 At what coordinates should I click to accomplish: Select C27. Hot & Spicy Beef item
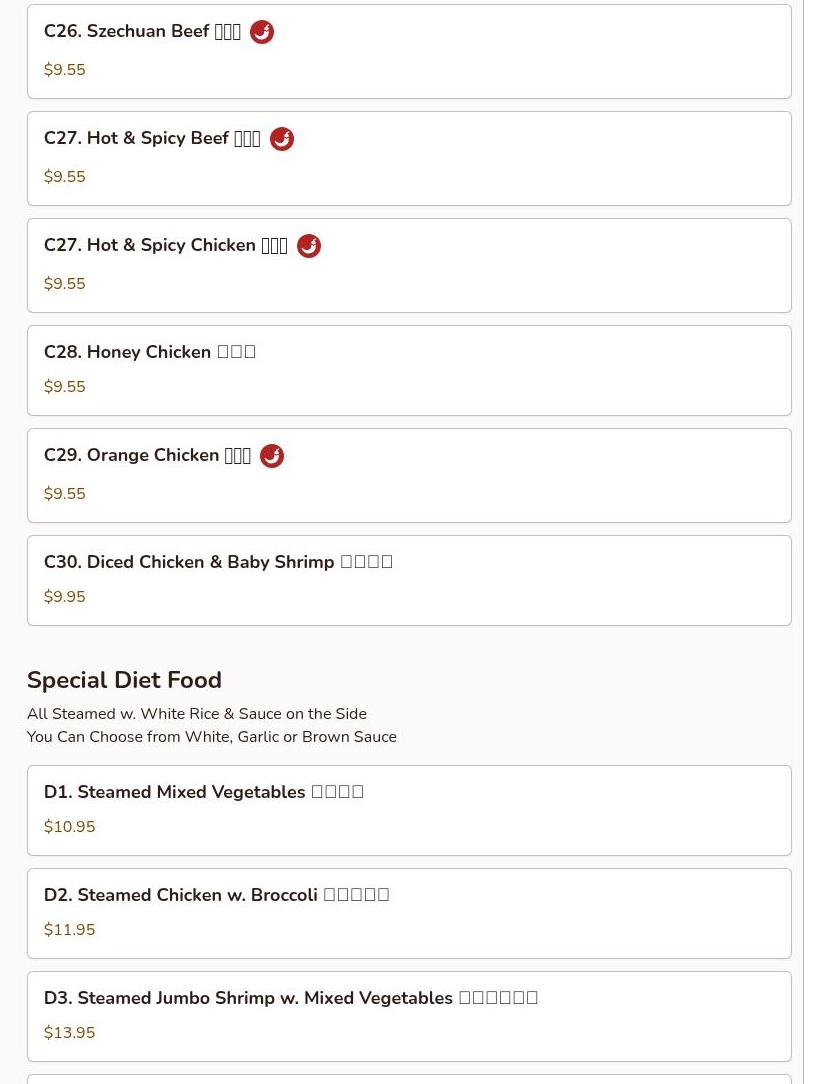pos(409,159)
